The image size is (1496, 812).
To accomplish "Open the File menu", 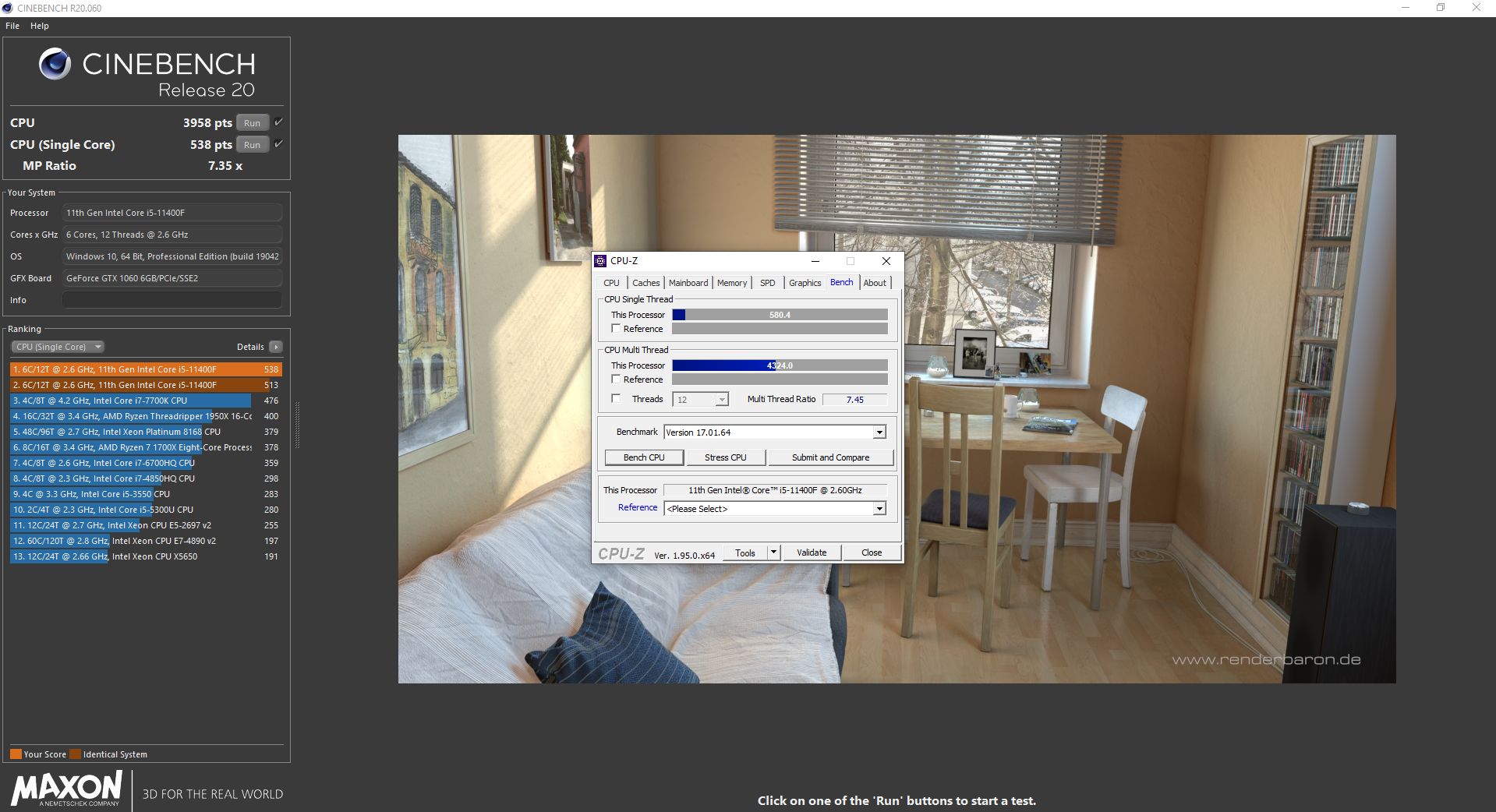I will pyautogui.click(x=12, y=26).
